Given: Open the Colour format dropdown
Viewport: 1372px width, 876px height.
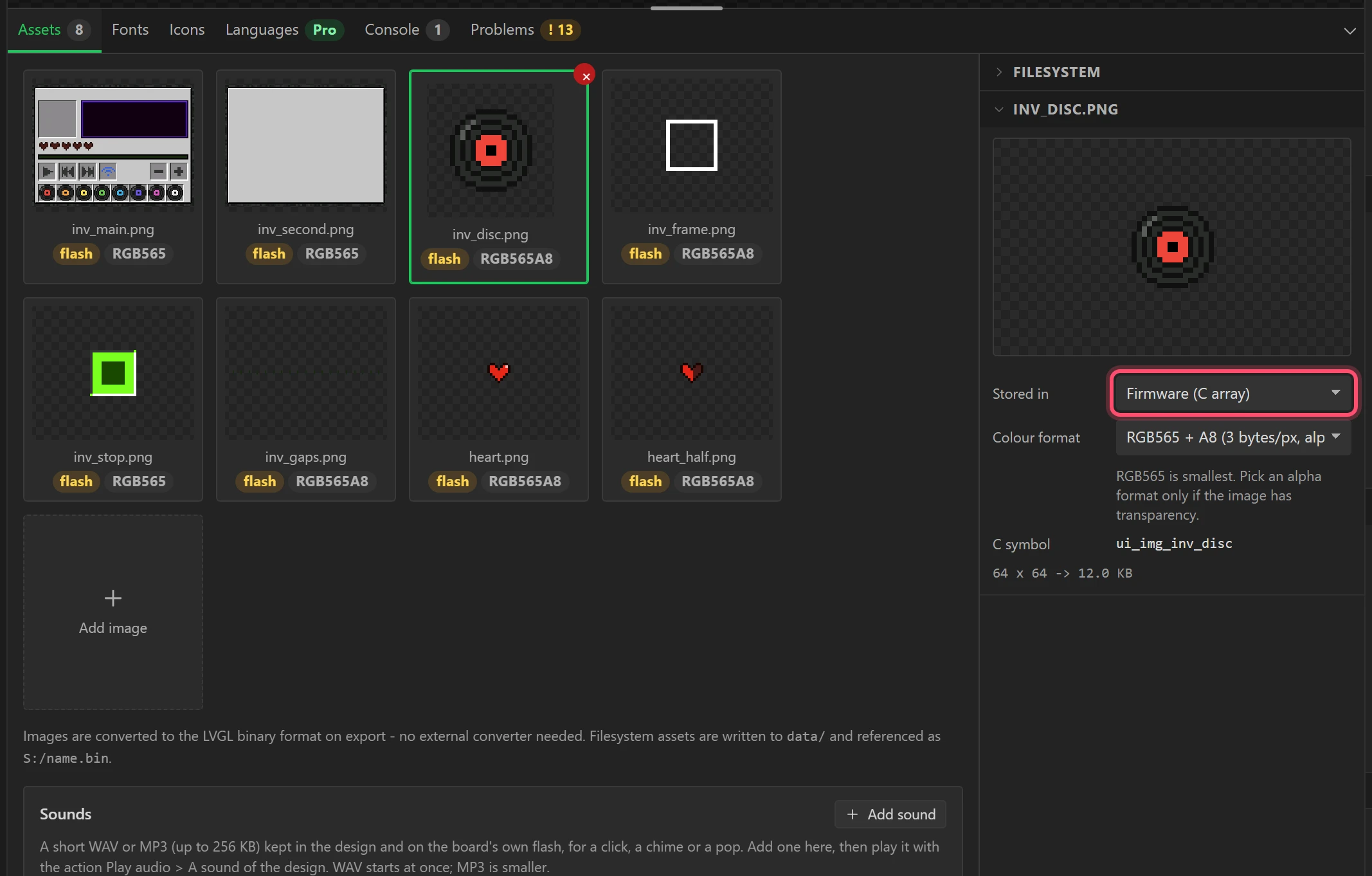Looking at the screenshot, I should tap(1233, 437).
